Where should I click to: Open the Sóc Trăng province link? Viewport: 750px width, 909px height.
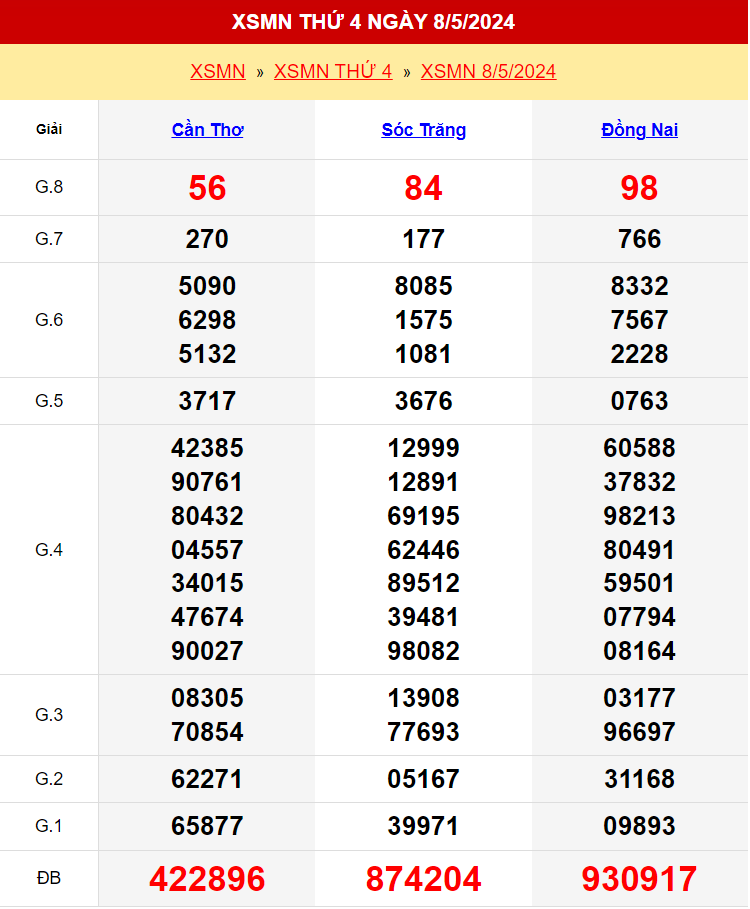(x=424, y=130)
